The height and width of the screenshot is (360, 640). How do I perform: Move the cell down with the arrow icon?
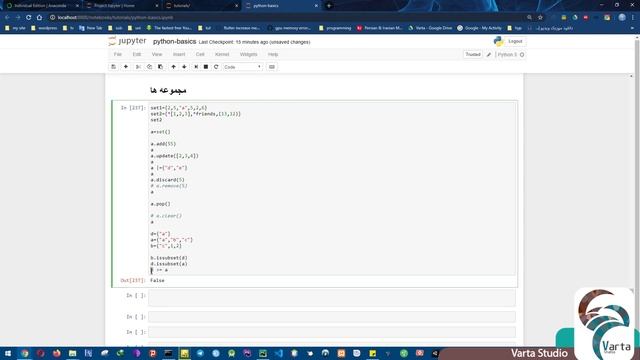pos(184,67)
